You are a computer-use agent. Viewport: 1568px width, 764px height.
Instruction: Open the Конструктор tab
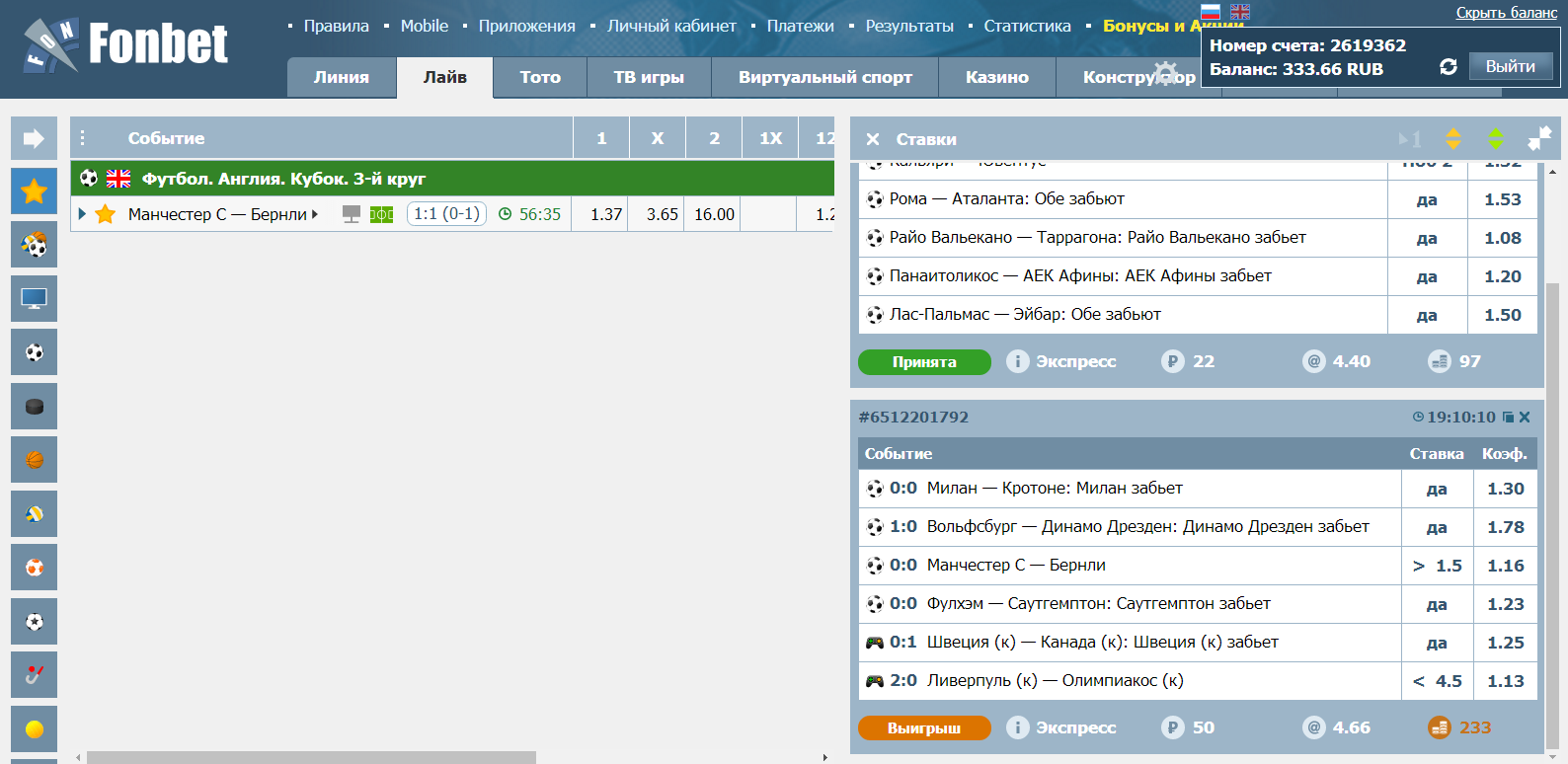pyautogui.click(x=1138, y=77)
